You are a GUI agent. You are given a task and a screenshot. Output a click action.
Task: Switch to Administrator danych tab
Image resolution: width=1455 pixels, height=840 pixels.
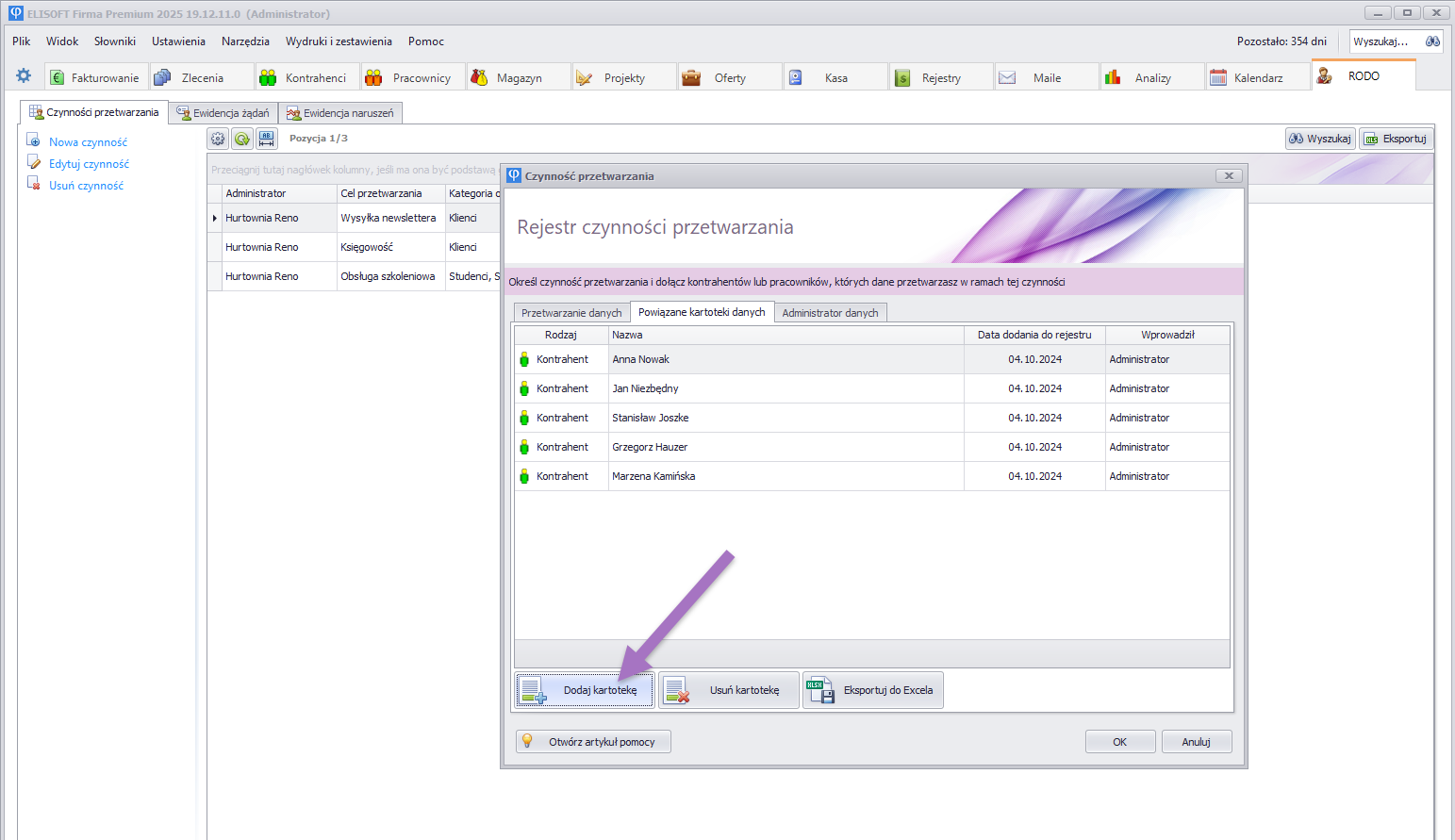pyautogui.click(x=830, y=313)
